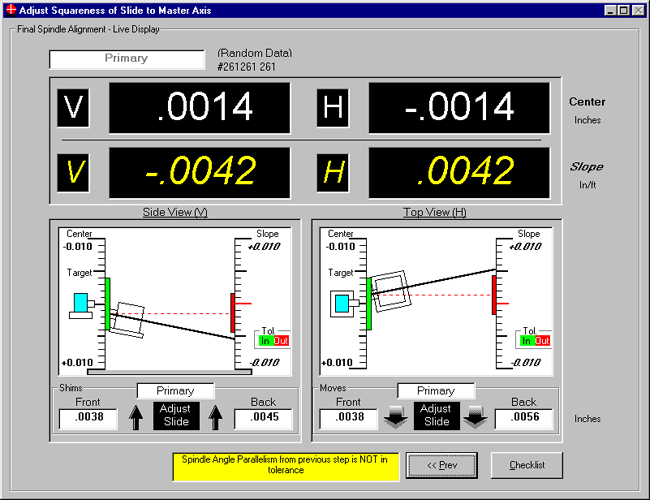This screenshot has height=500, width=650.
Task: Click the red Out tolerance indicator in Top View
Action: 542,341
